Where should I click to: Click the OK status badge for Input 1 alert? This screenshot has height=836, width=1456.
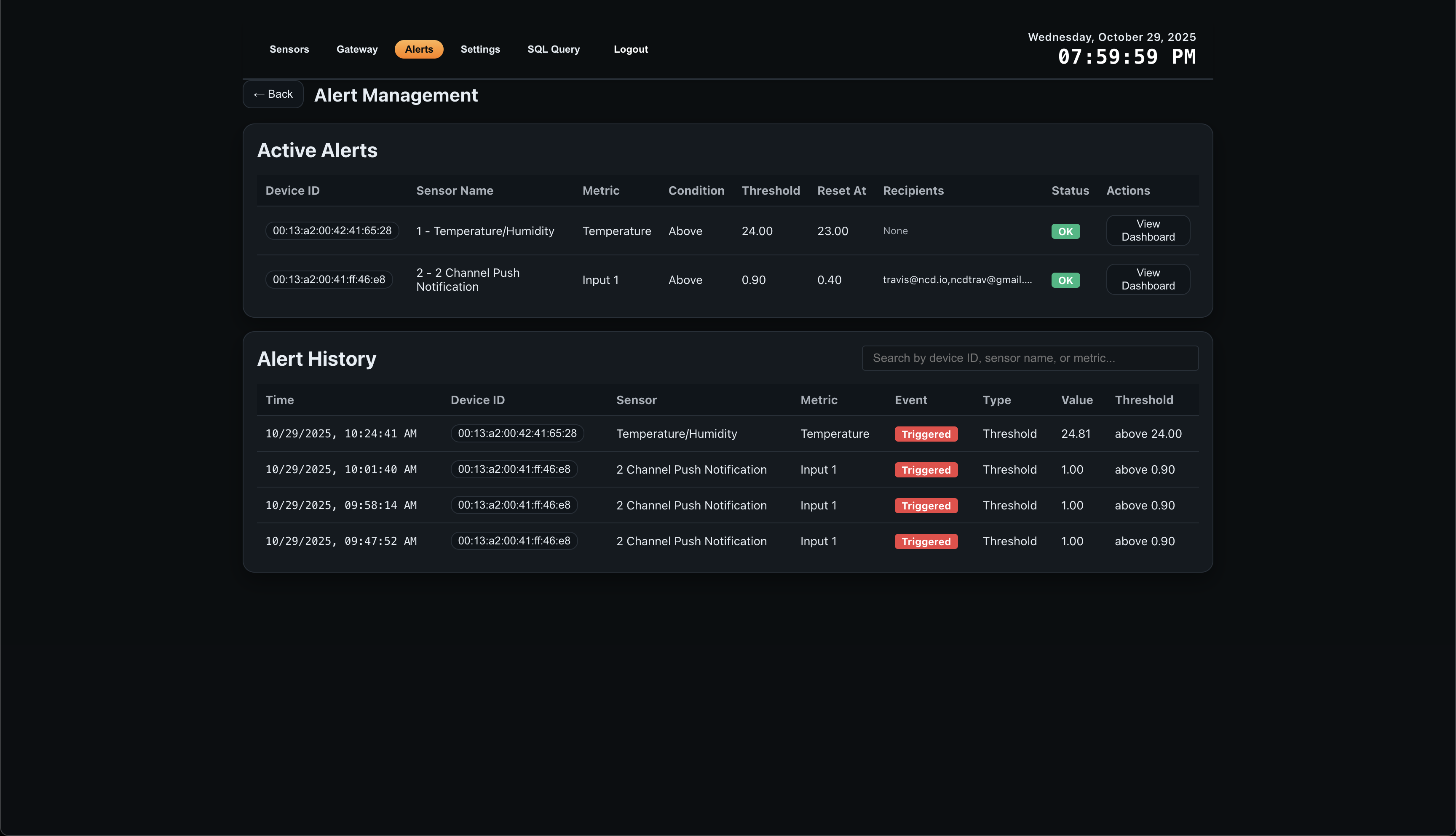pyautogui.click(x=1065, y=280)
